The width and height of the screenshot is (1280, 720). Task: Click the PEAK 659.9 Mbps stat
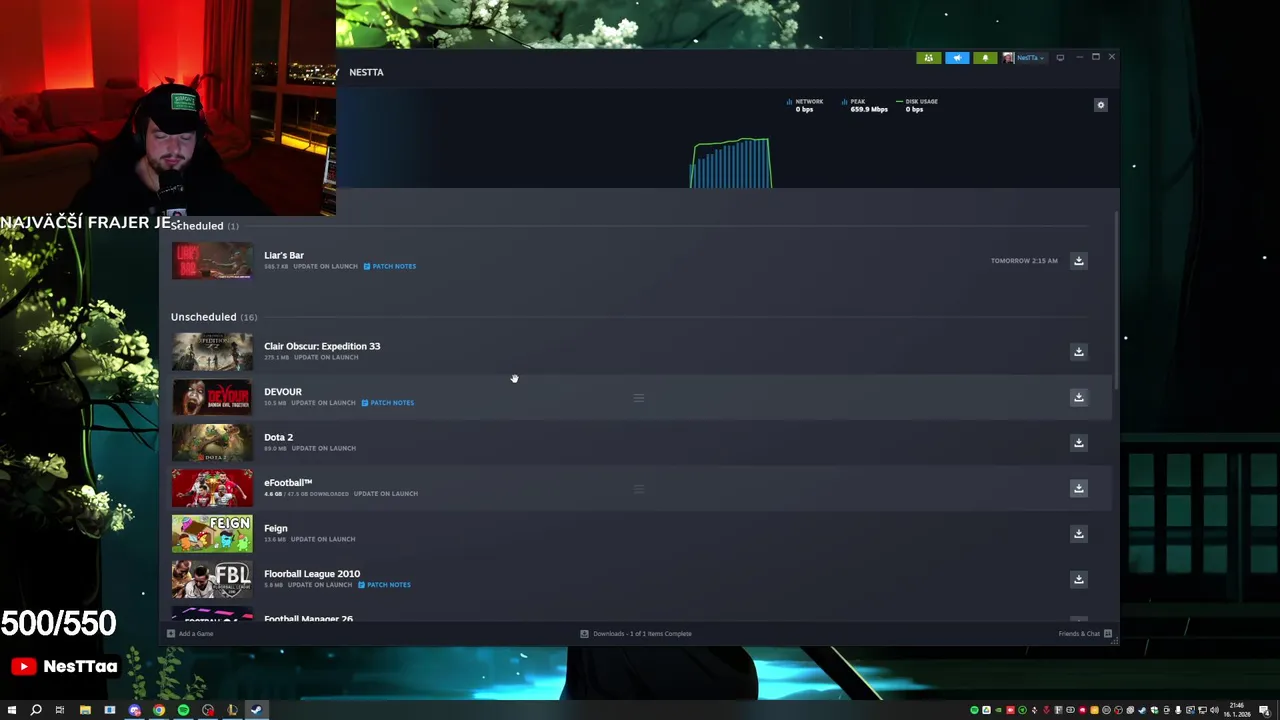pos(865,105)
